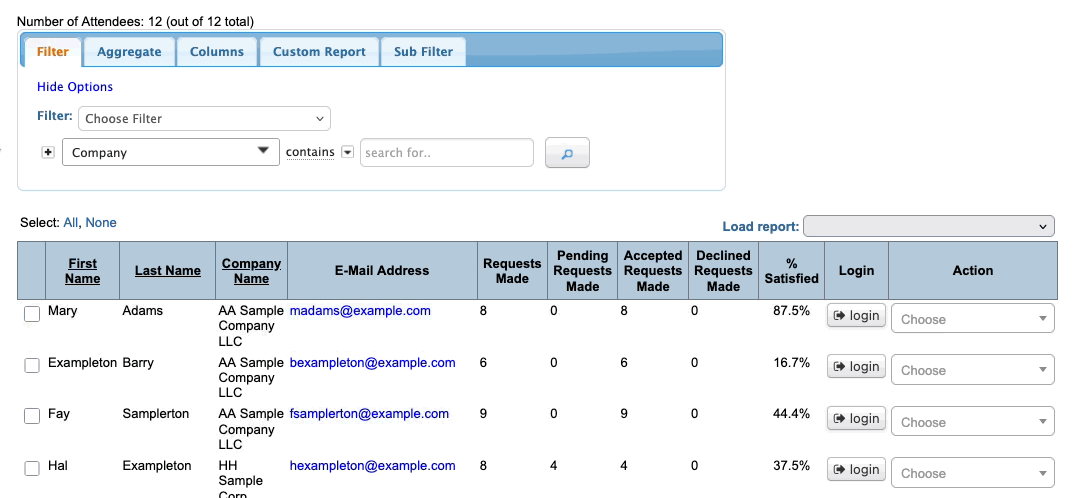Open bexampleton@example.com email link
Viewport: 1076px width, 498px height.
tap(373, 362)
